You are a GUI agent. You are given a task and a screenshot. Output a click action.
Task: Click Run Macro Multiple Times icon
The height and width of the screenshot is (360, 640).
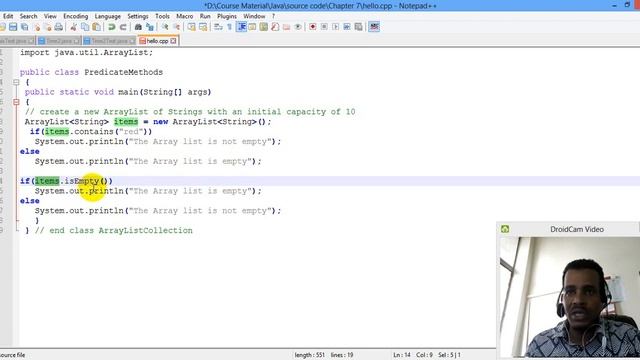tap(347, 27)
